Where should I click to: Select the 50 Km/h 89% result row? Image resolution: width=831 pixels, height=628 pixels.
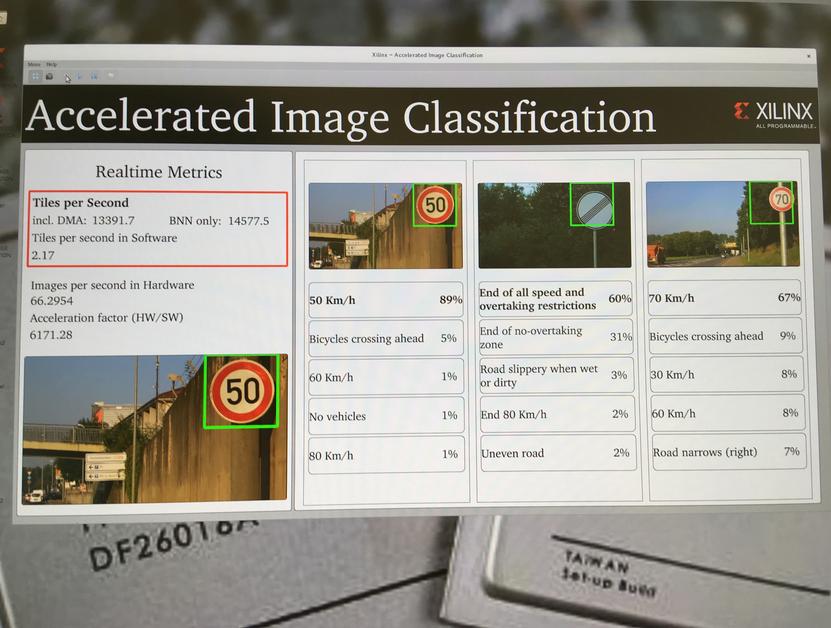(385, 300)
